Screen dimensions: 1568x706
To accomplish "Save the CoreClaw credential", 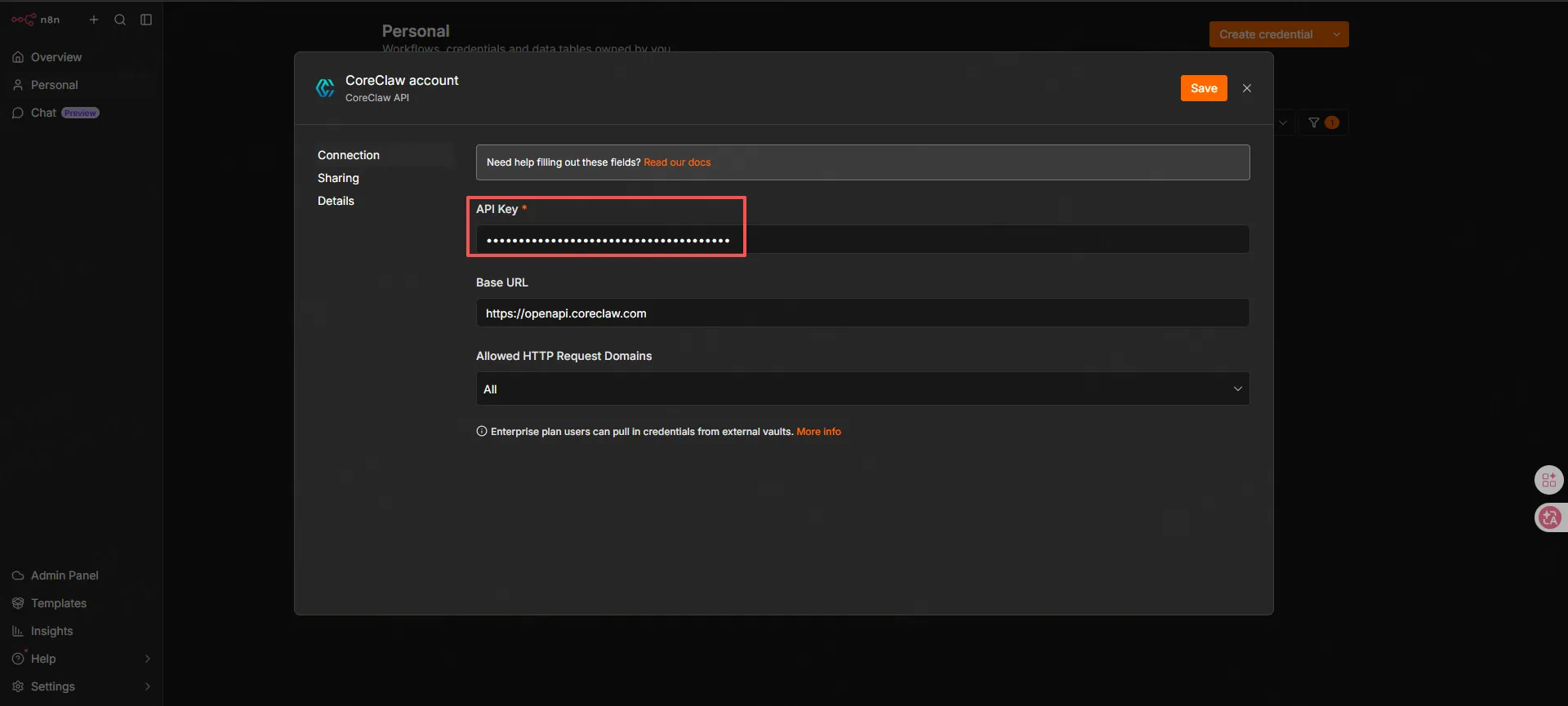I will click(x=1204, y=88).
